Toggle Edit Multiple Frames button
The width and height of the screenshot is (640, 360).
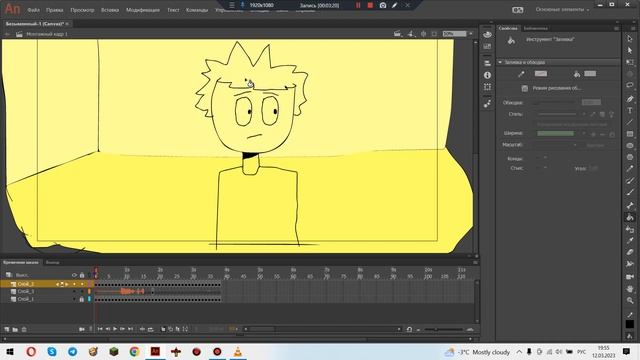click(178, 329)
